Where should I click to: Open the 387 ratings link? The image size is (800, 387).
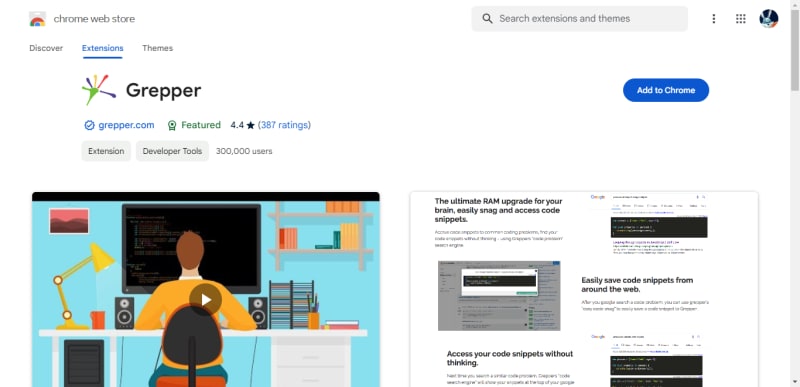(284, 125)
